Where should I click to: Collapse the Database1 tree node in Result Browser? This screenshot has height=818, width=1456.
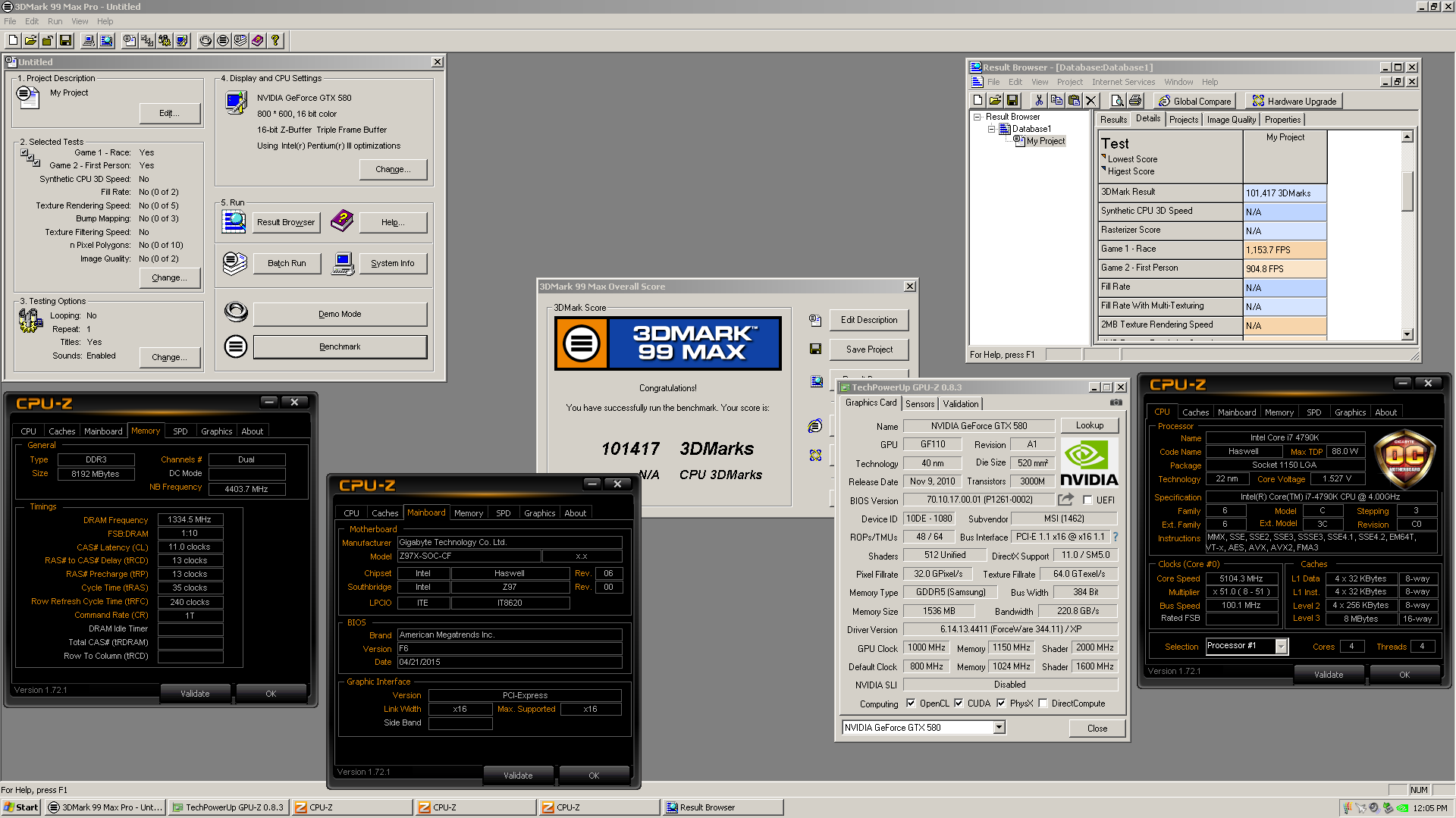pos(991,129)
